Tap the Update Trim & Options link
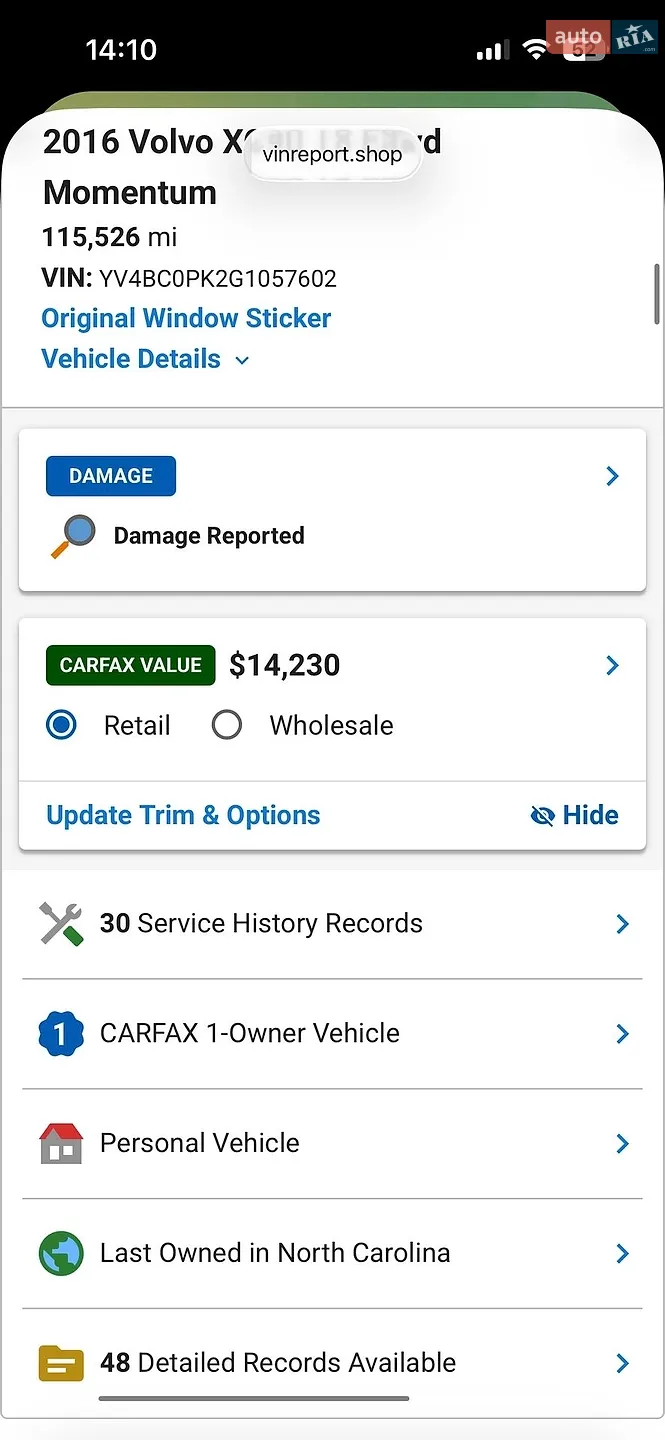 pos(184,815)
